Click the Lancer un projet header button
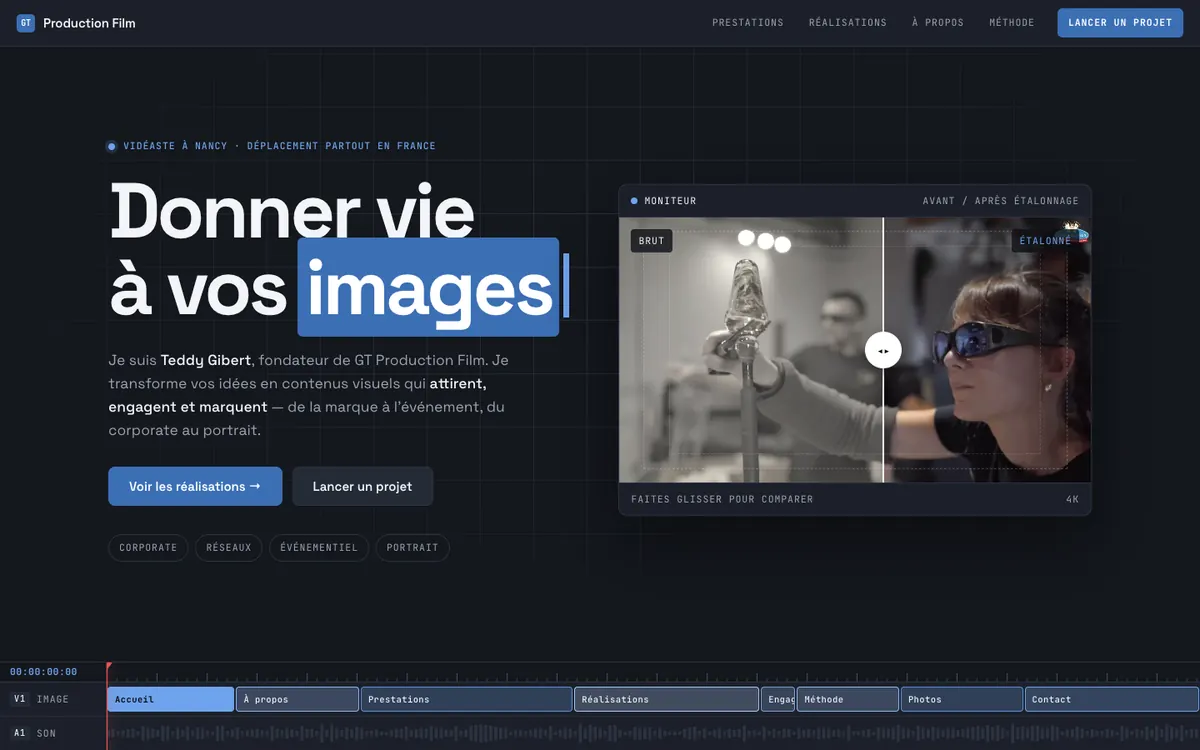The image size is (1200, 750). [1120, 23]
